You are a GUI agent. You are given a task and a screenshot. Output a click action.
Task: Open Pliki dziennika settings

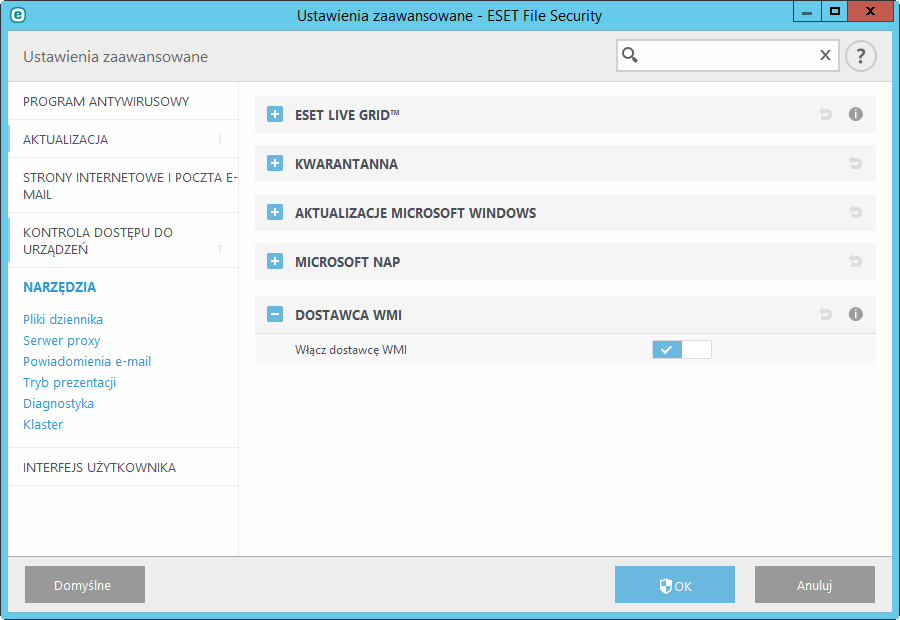click(x=63, y=319)
